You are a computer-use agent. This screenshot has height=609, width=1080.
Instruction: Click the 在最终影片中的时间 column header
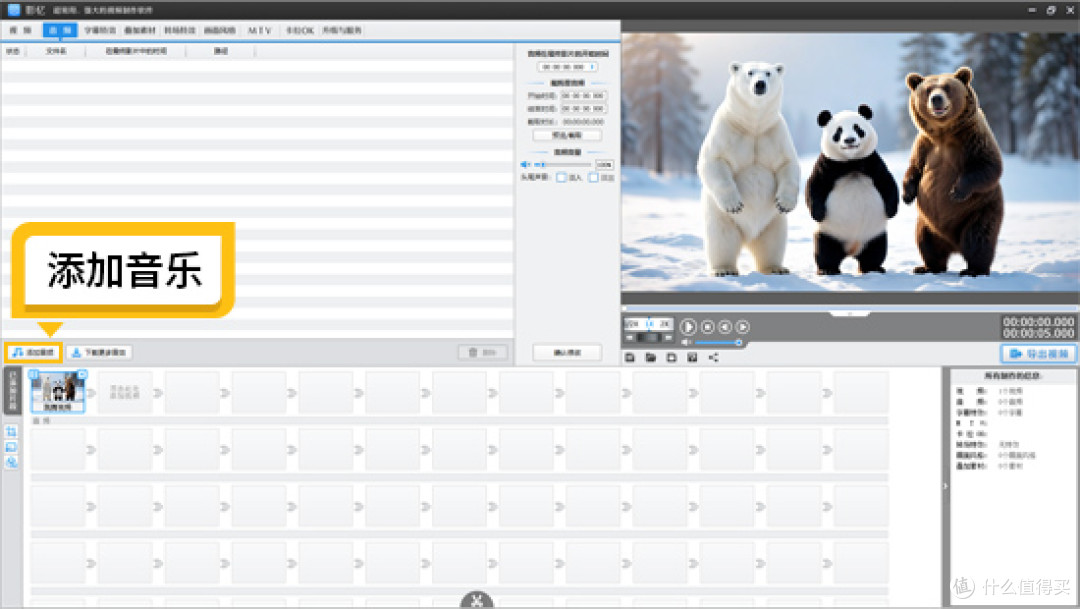(x=136, y=51)
